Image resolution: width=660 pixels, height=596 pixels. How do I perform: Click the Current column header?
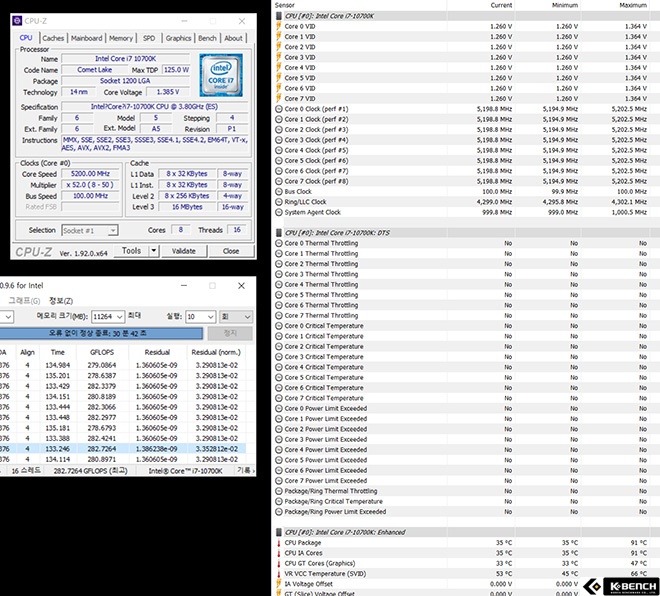coord(501,5)
